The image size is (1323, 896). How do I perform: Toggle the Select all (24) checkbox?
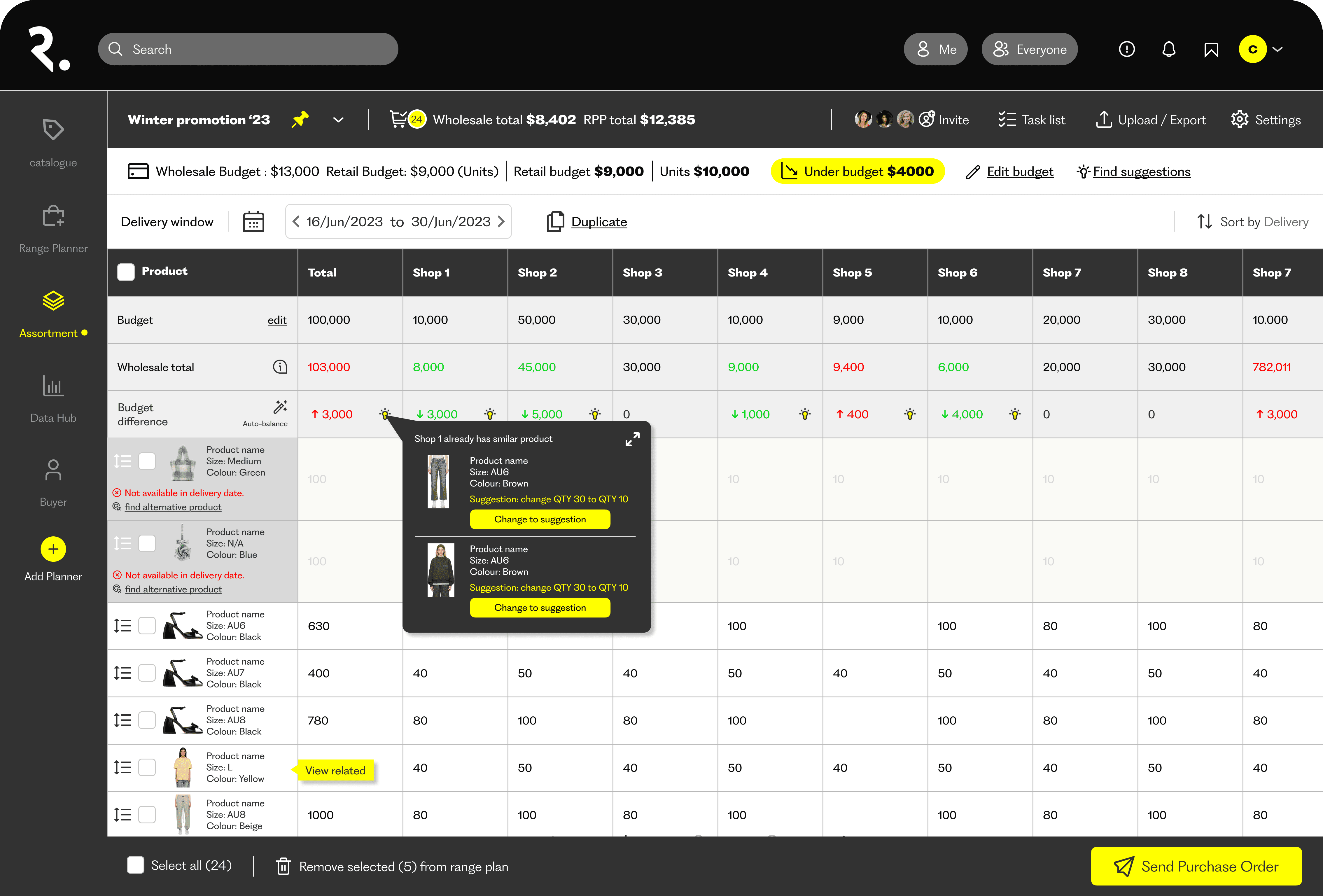point(136,865)
